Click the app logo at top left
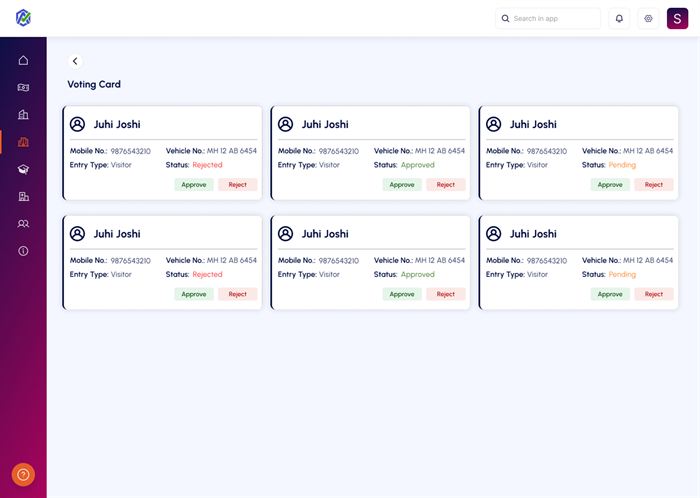The width and height of the screenshot is (700, 498). [x=23, y=18]
